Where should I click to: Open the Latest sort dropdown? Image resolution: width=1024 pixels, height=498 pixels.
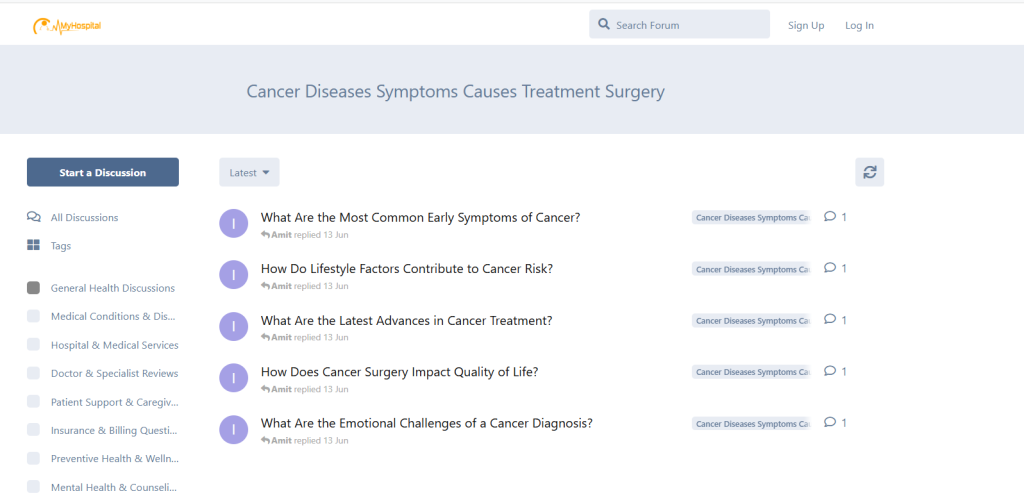249,173
